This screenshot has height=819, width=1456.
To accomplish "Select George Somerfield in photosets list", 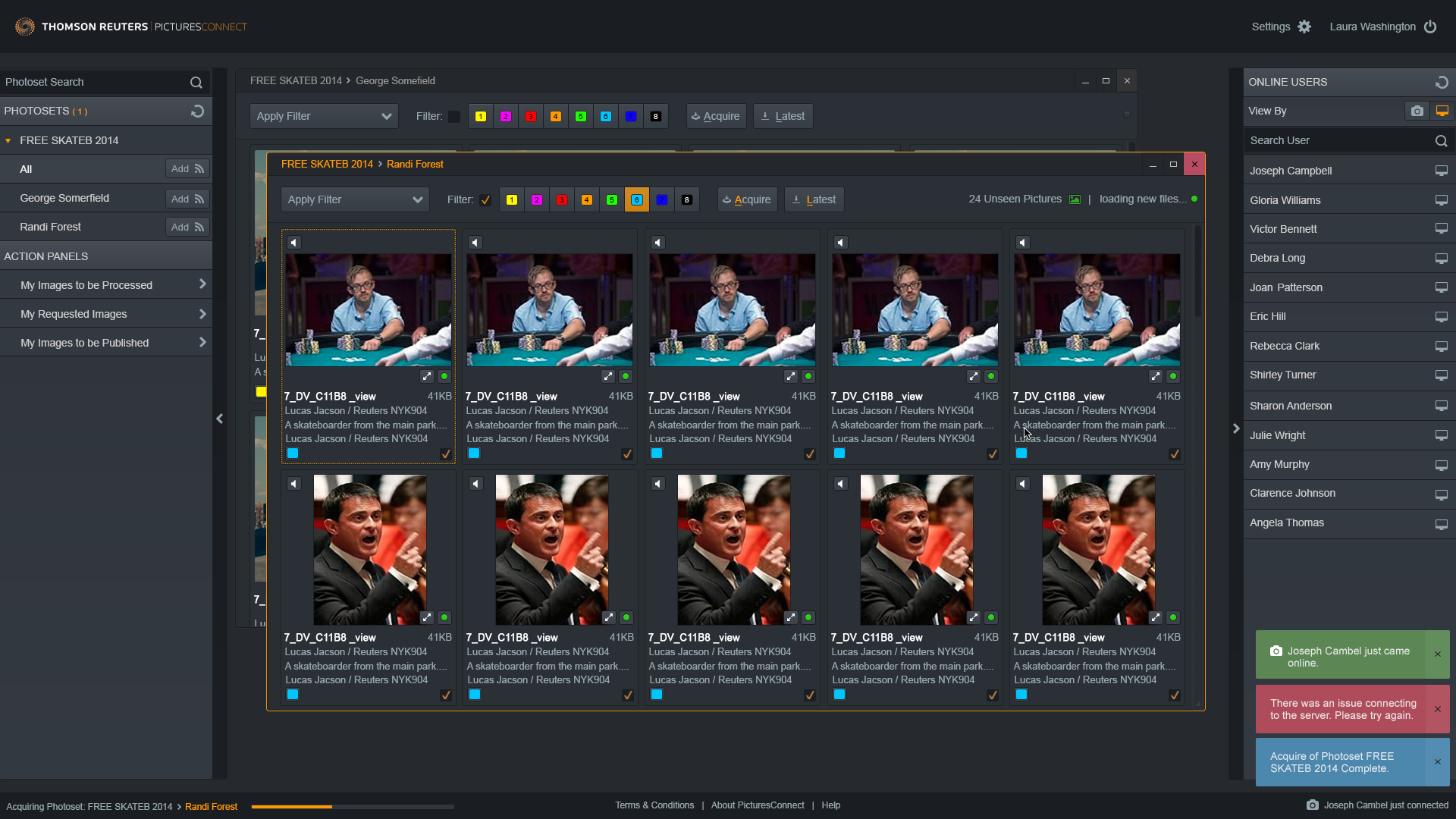I will [x=64, y=198].
